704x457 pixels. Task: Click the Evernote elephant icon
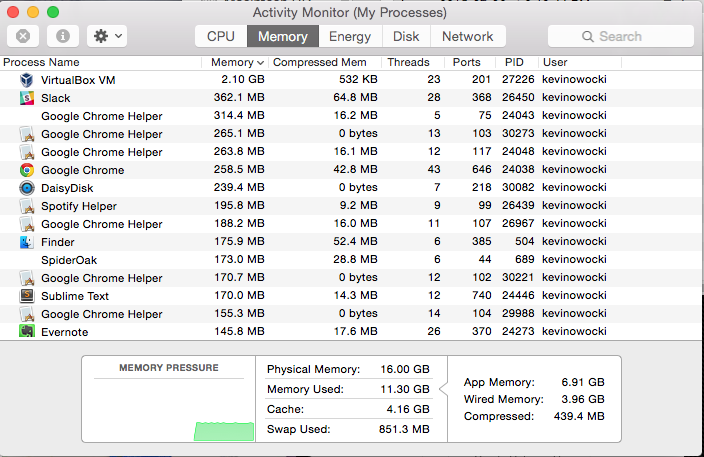(27, 331)
